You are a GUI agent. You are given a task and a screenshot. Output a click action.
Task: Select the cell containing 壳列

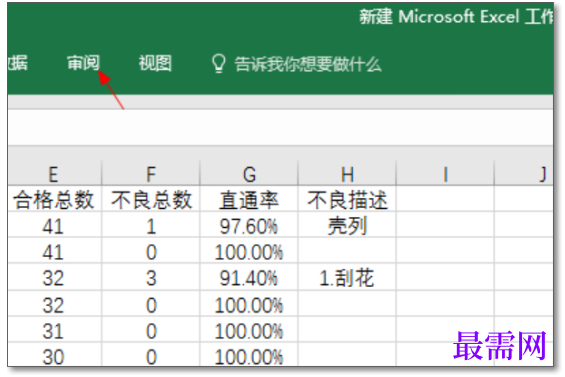(347, 225)
